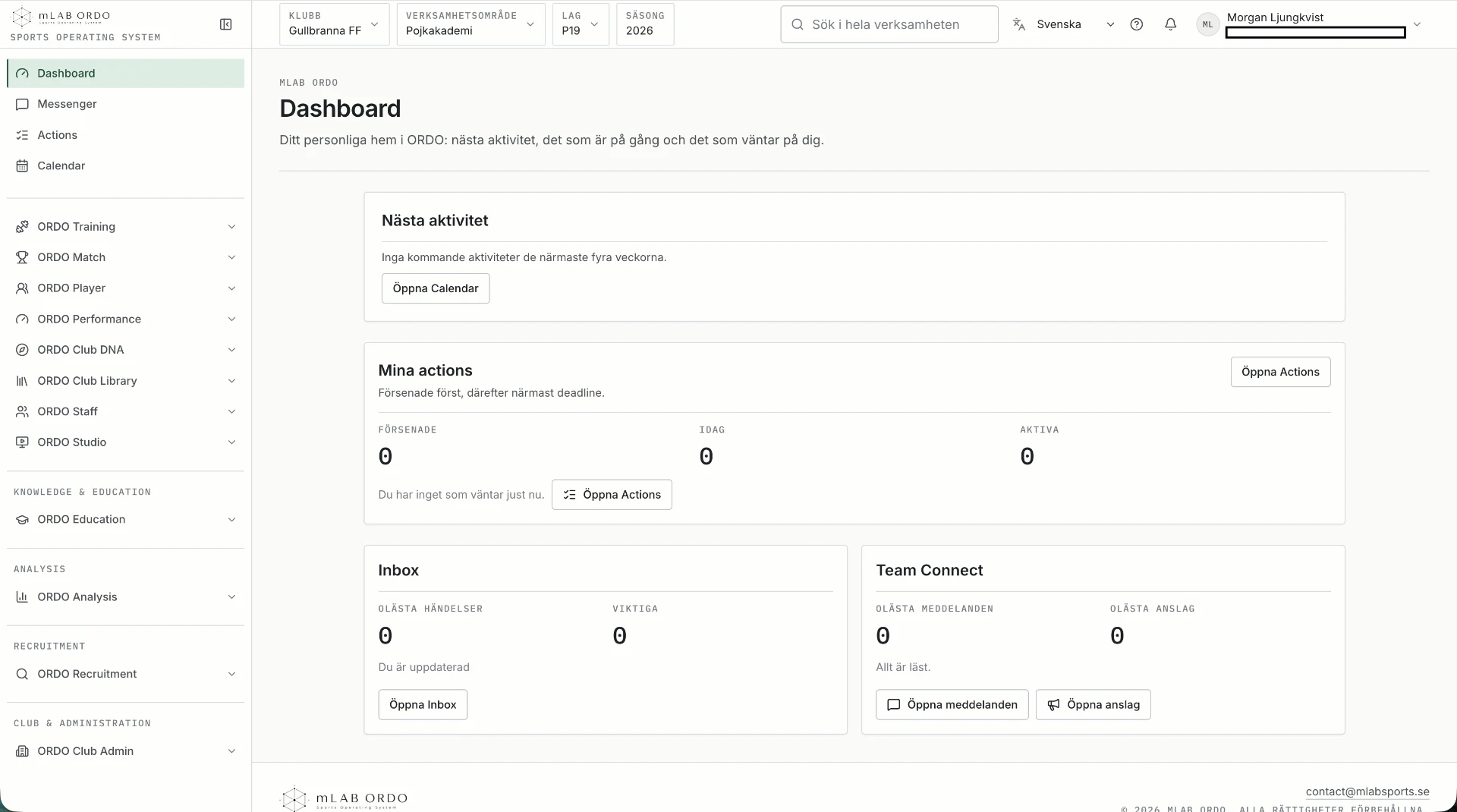The height and width of the screenshot is (812, 1457).
Task: Click the ORDO Training dumbbell icon
Action: coord(22,226)
